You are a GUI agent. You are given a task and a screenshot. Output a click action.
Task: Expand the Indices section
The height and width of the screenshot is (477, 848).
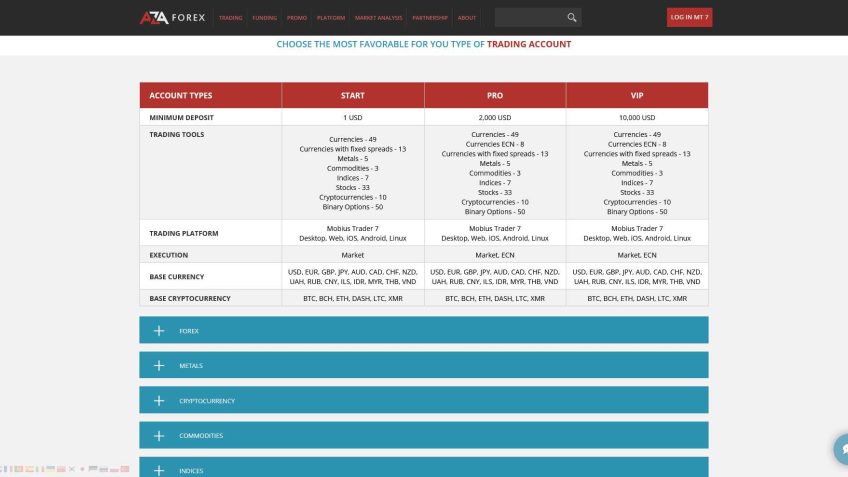click(423, 468)
